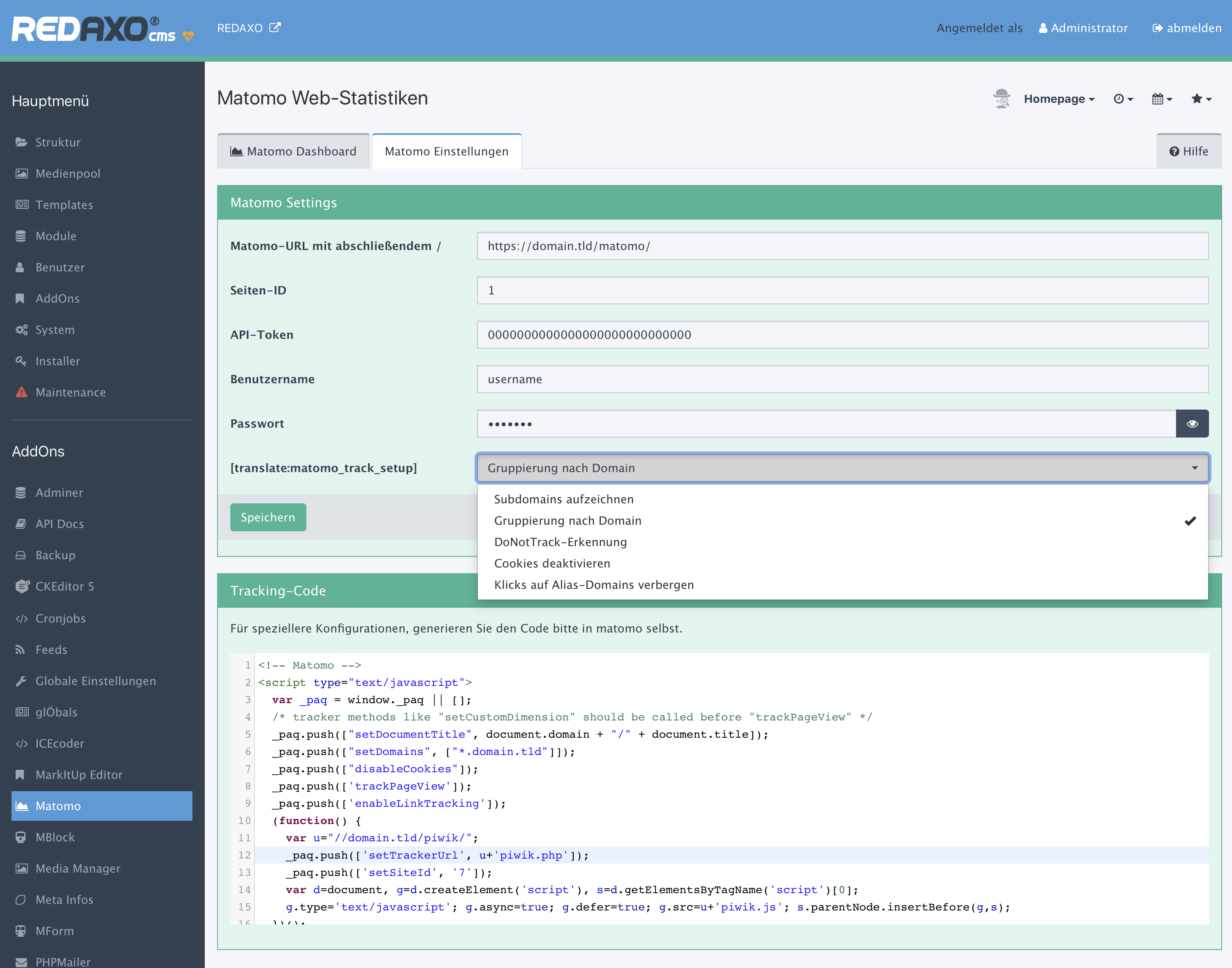
Task: Open the star favorites dropdown
Action: coord(1202,99)
